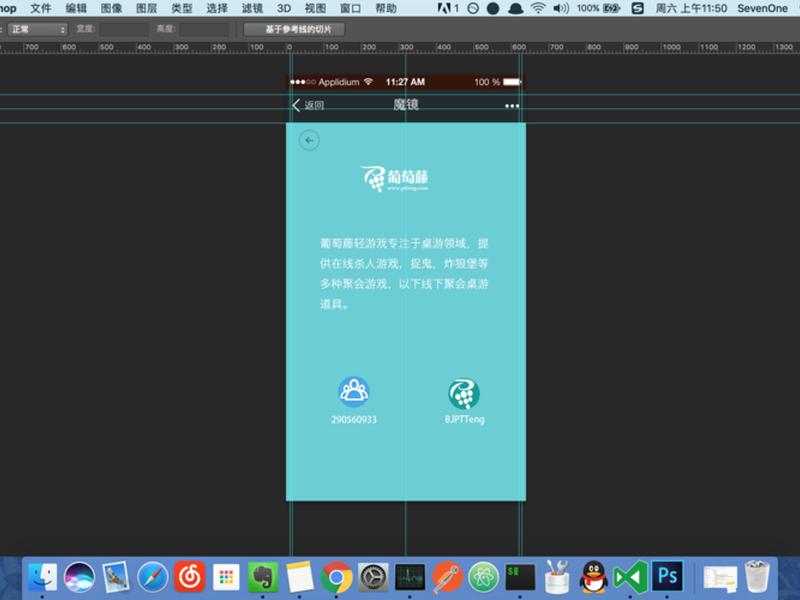The height and width of the screenshot is (600, 800).
Task: Open the Wi-Fi status menu
Action: [x=538, y=8]
